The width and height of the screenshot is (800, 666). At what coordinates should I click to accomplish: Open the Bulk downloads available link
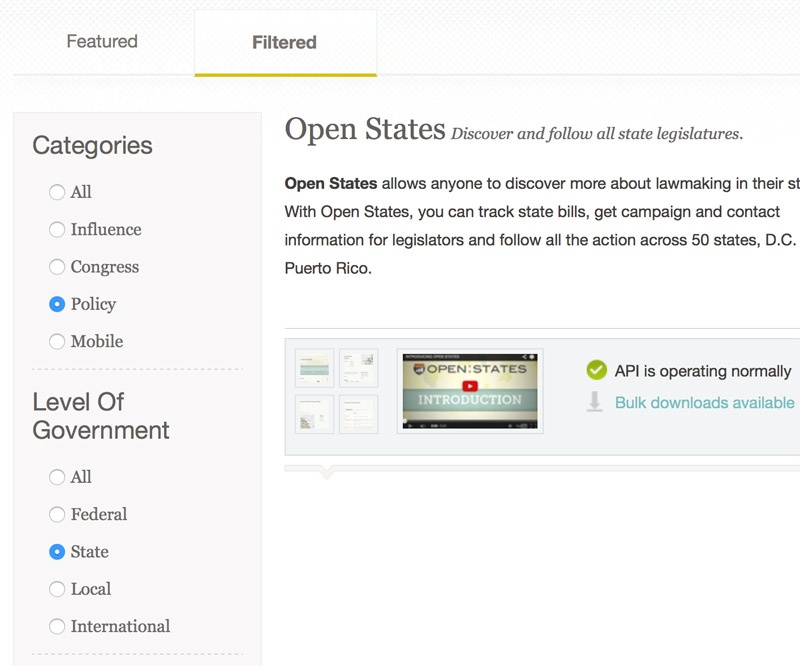pos(704,403)
